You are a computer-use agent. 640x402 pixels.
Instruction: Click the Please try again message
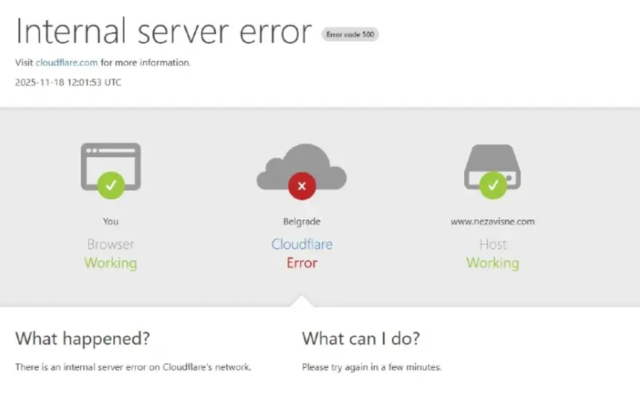point(371,367)
